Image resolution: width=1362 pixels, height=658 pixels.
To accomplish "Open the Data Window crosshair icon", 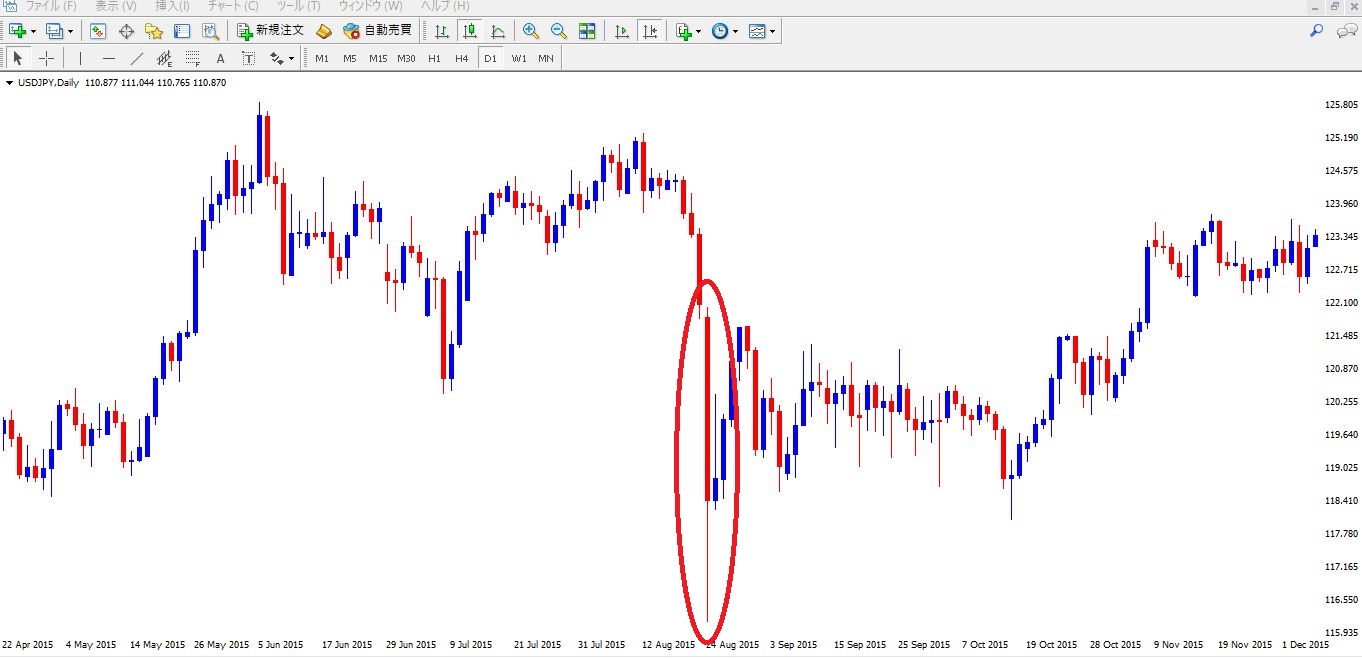I will [x=126, y=31].
